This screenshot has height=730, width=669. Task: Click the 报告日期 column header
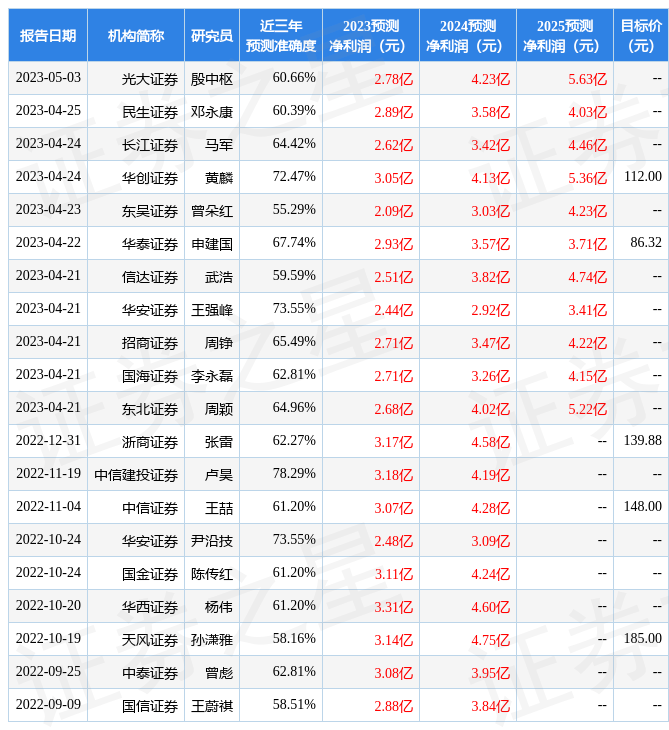pyautogui.click(x=48, y=36)
